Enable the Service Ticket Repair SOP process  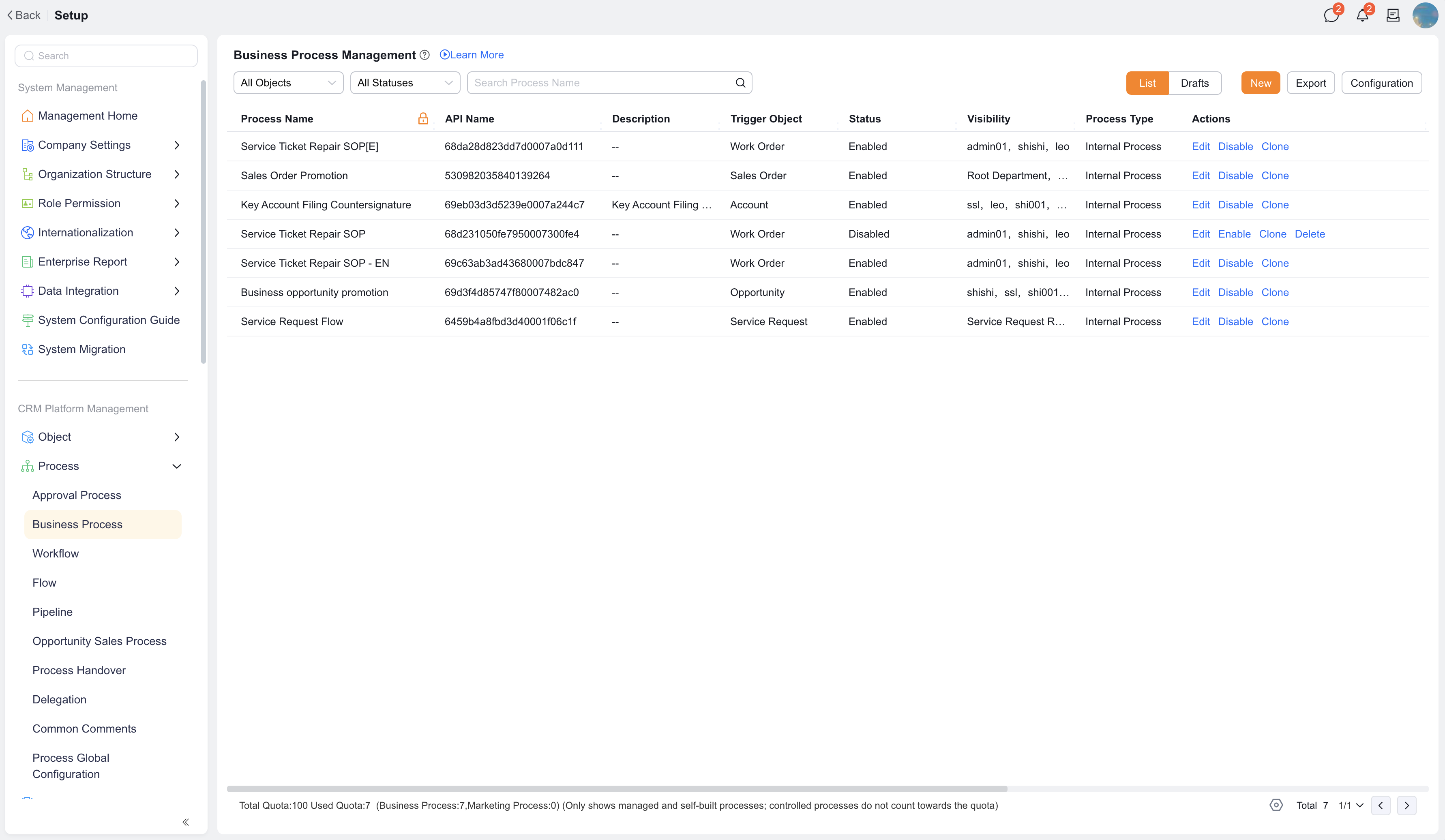coord(1234,234)
